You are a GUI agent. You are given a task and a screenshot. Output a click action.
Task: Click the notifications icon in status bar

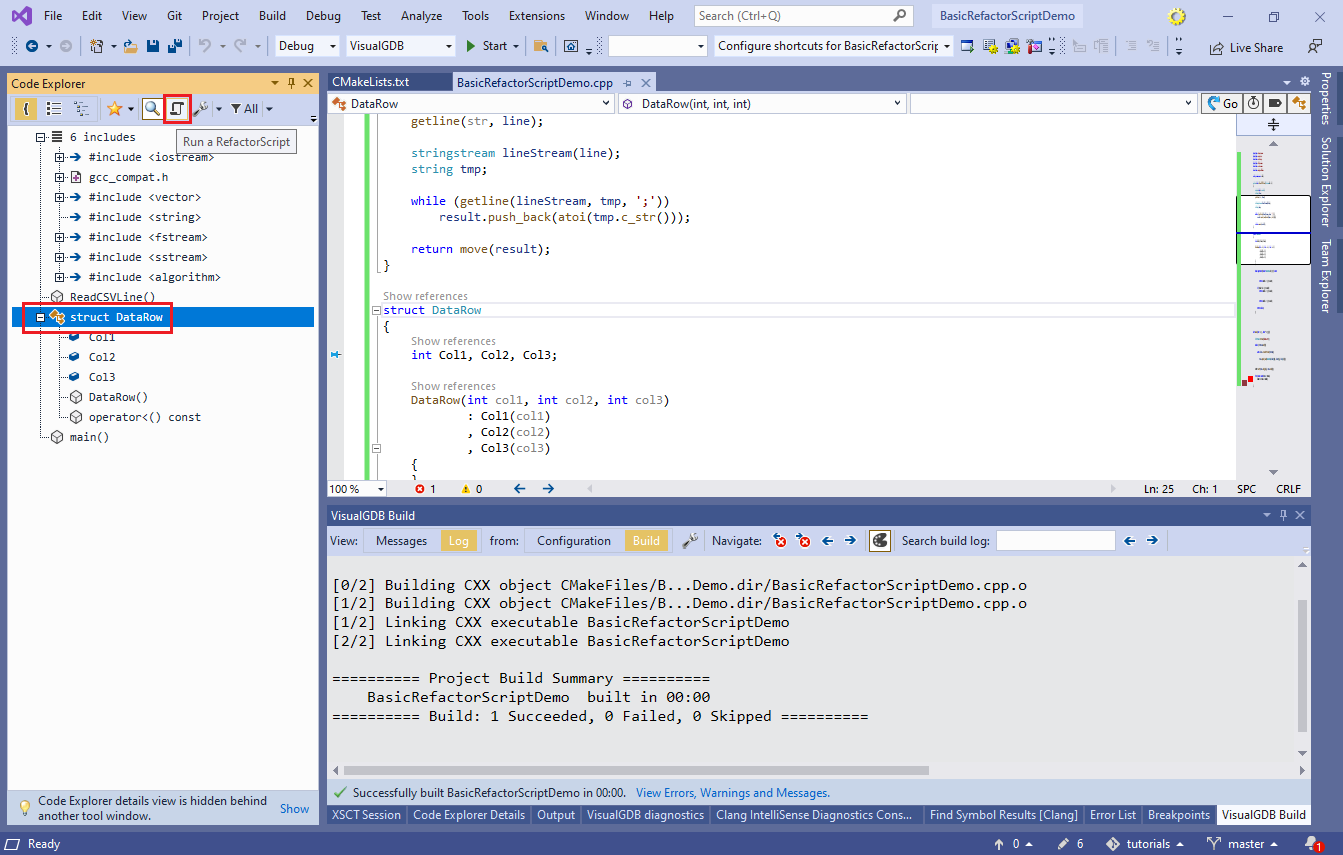tap(1315, 844)
